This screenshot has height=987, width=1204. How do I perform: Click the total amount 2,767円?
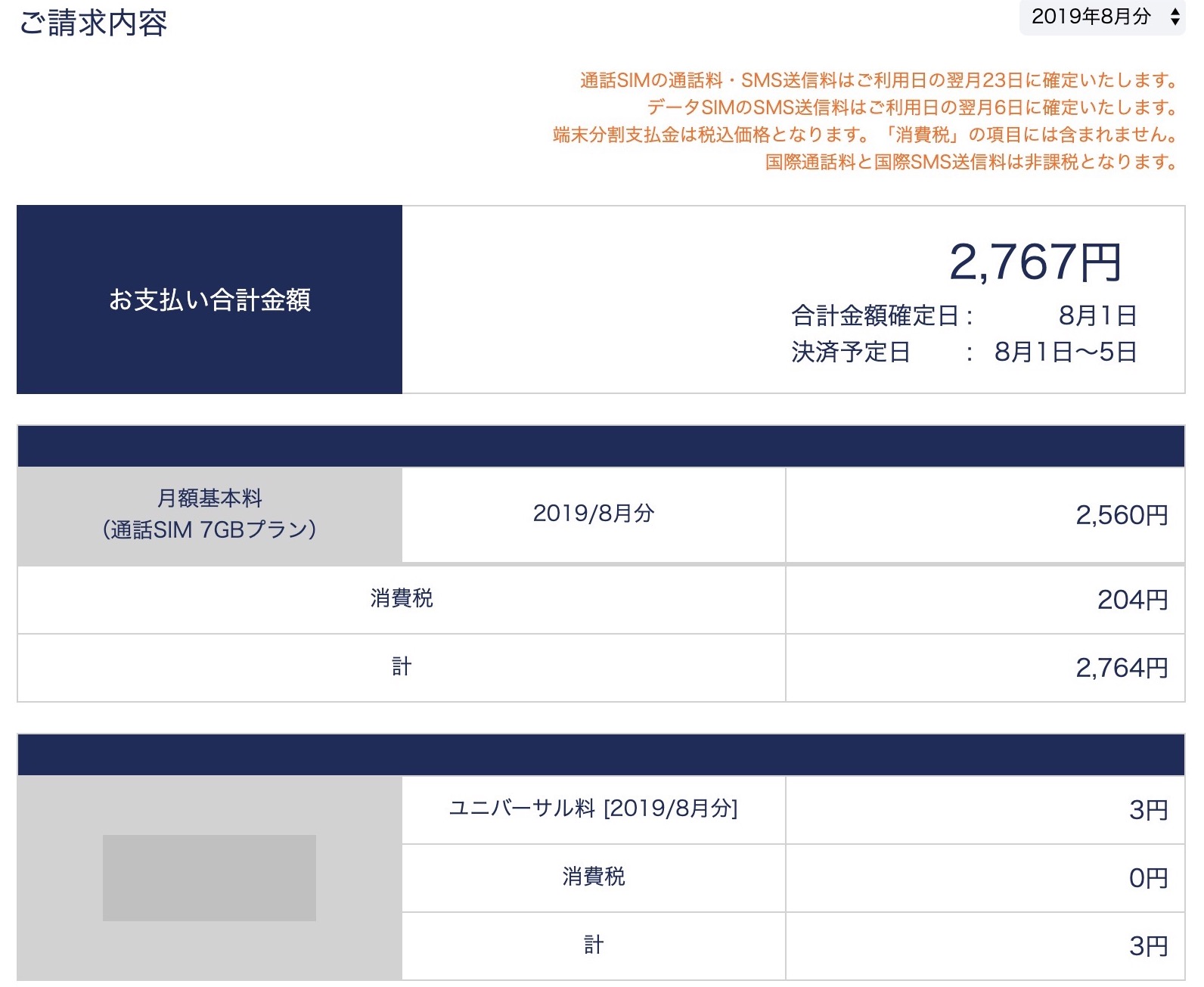pyautogui.click(x=1035, y=262)
